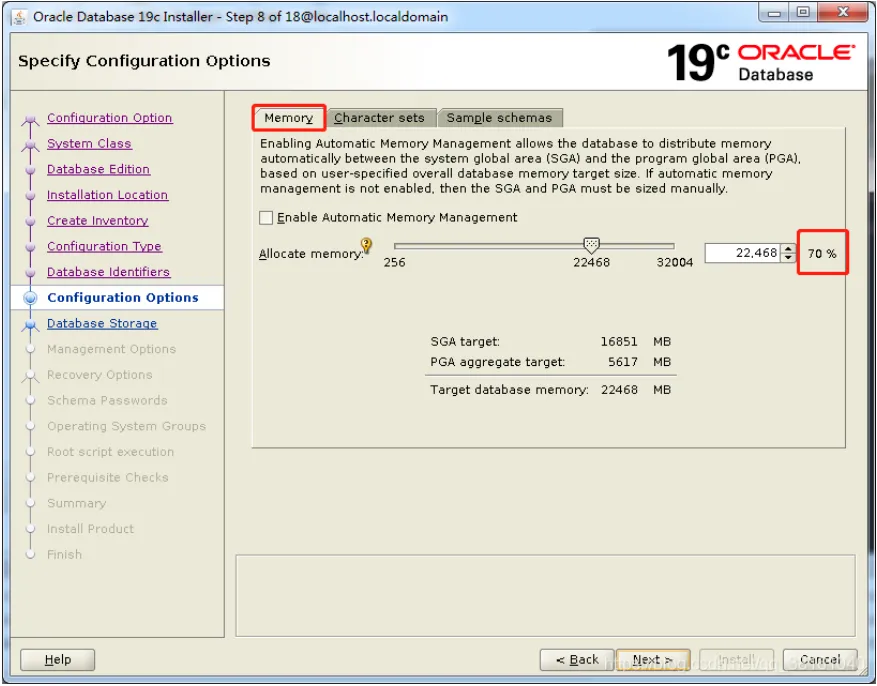The image size is (877, 686).
Task: Click the disabled Management Options step
Action: tap(111, 349)
